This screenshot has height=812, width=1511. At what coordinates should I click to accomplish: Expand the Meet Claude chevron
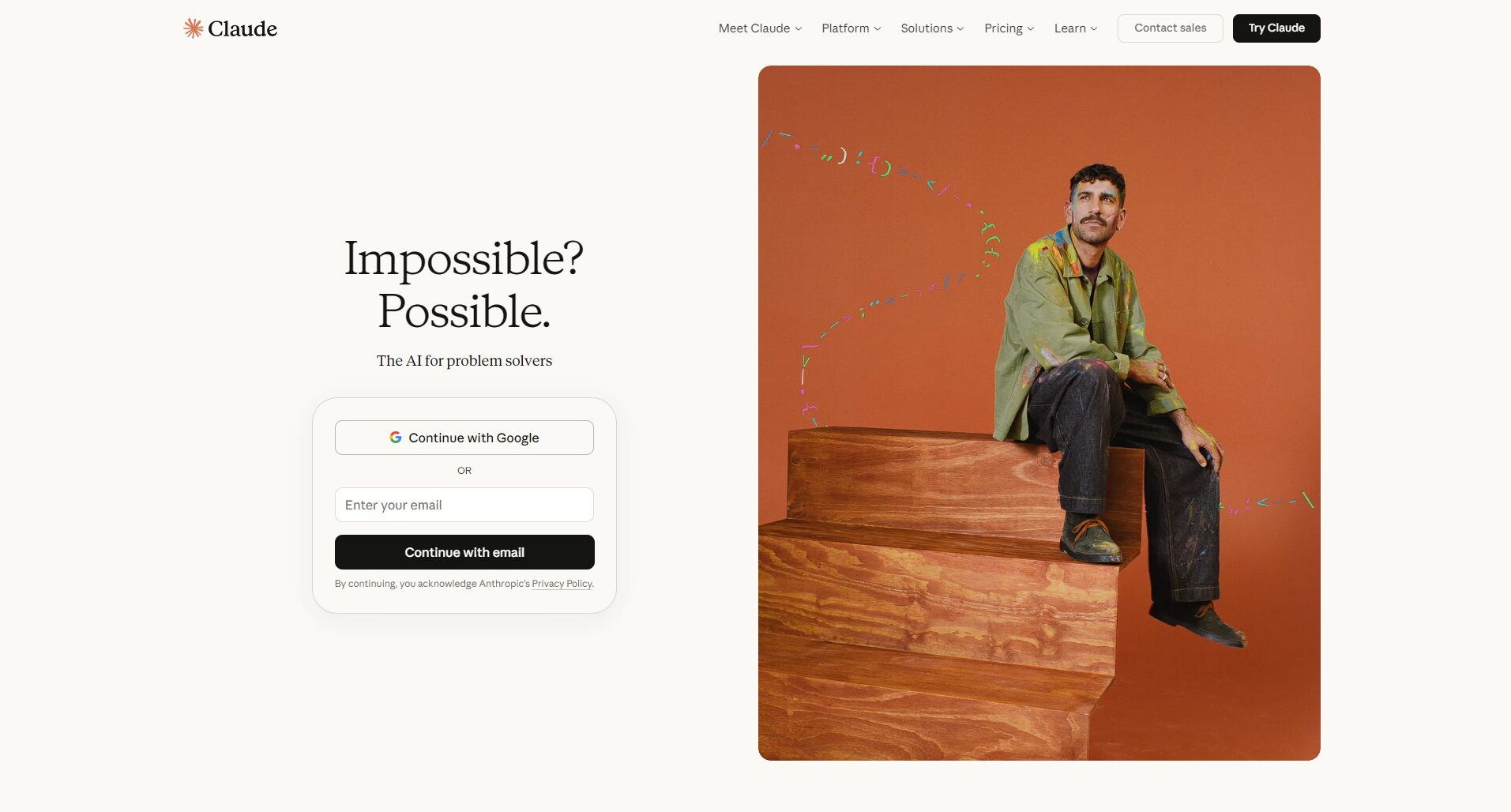pos(799,28)
